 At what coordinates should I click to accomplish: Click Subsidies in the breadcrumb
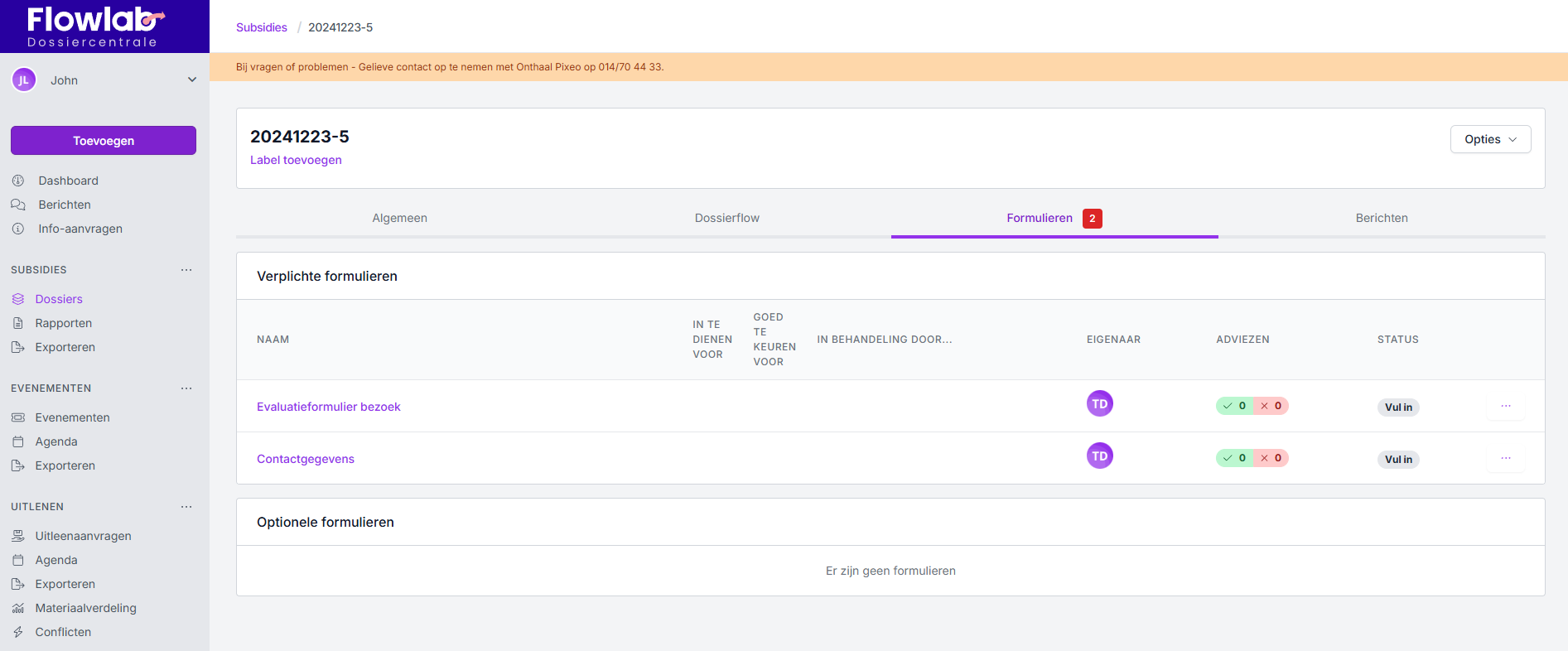(261, 27)
